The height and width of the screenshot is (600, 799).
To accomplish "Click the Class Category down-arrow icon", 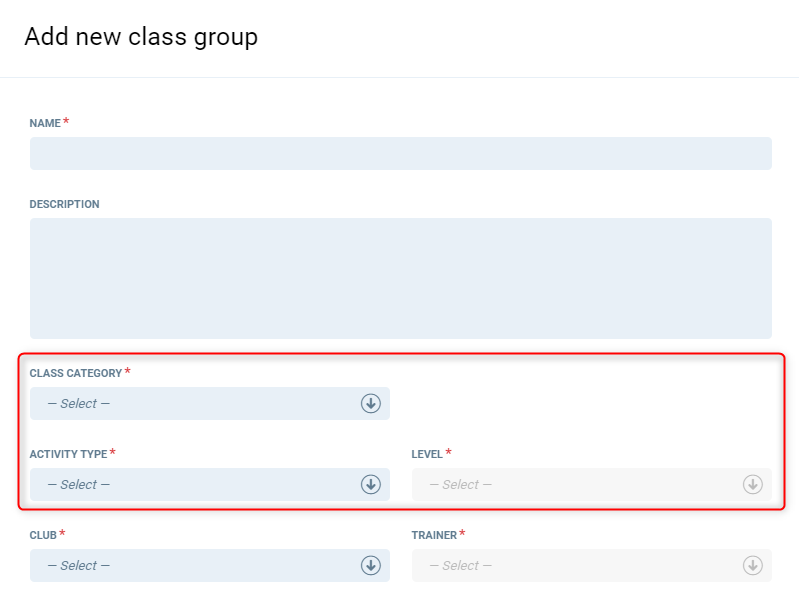I will 371,403.
